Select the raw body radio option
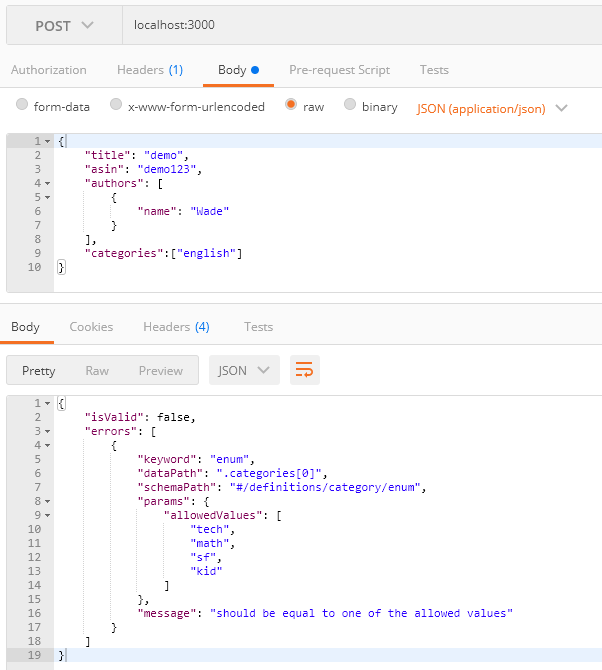Screen dimensions: 602x670 (291, 104)
